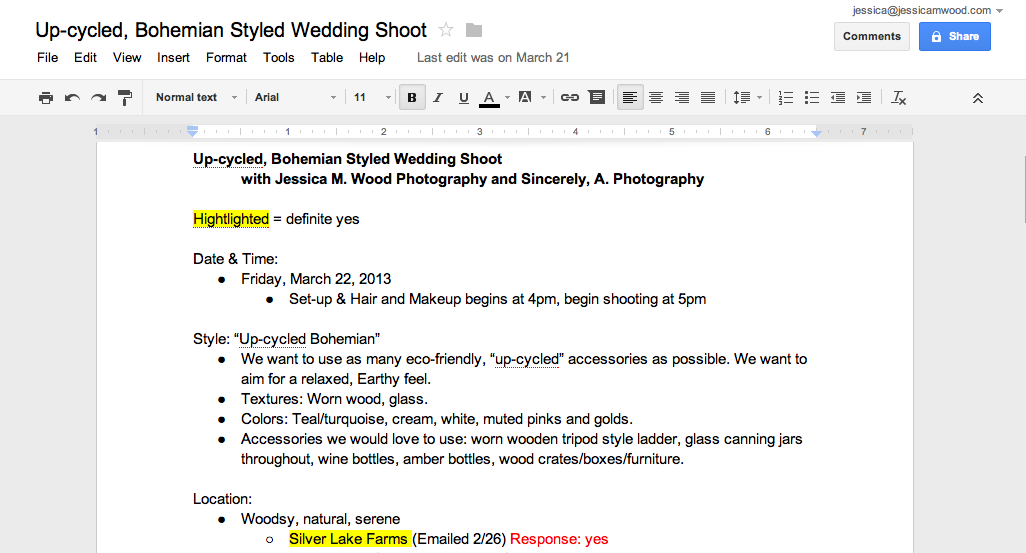The height and width of the screenshot is (553, 1026).
Task: Open the Format menu
Action: (226, 58)
